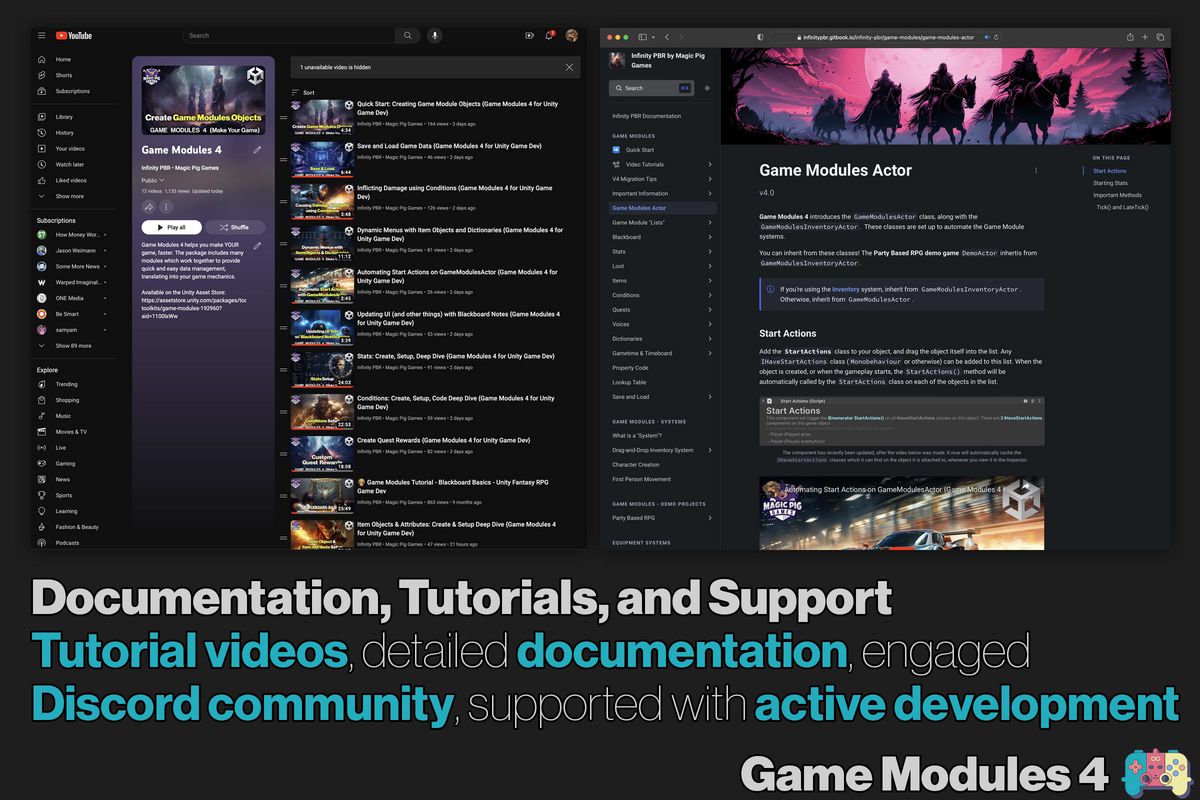This screenshot has width=1200, height=800.
Task: Dismiss the unavailable video hidden notice
Action: (569, 67)
